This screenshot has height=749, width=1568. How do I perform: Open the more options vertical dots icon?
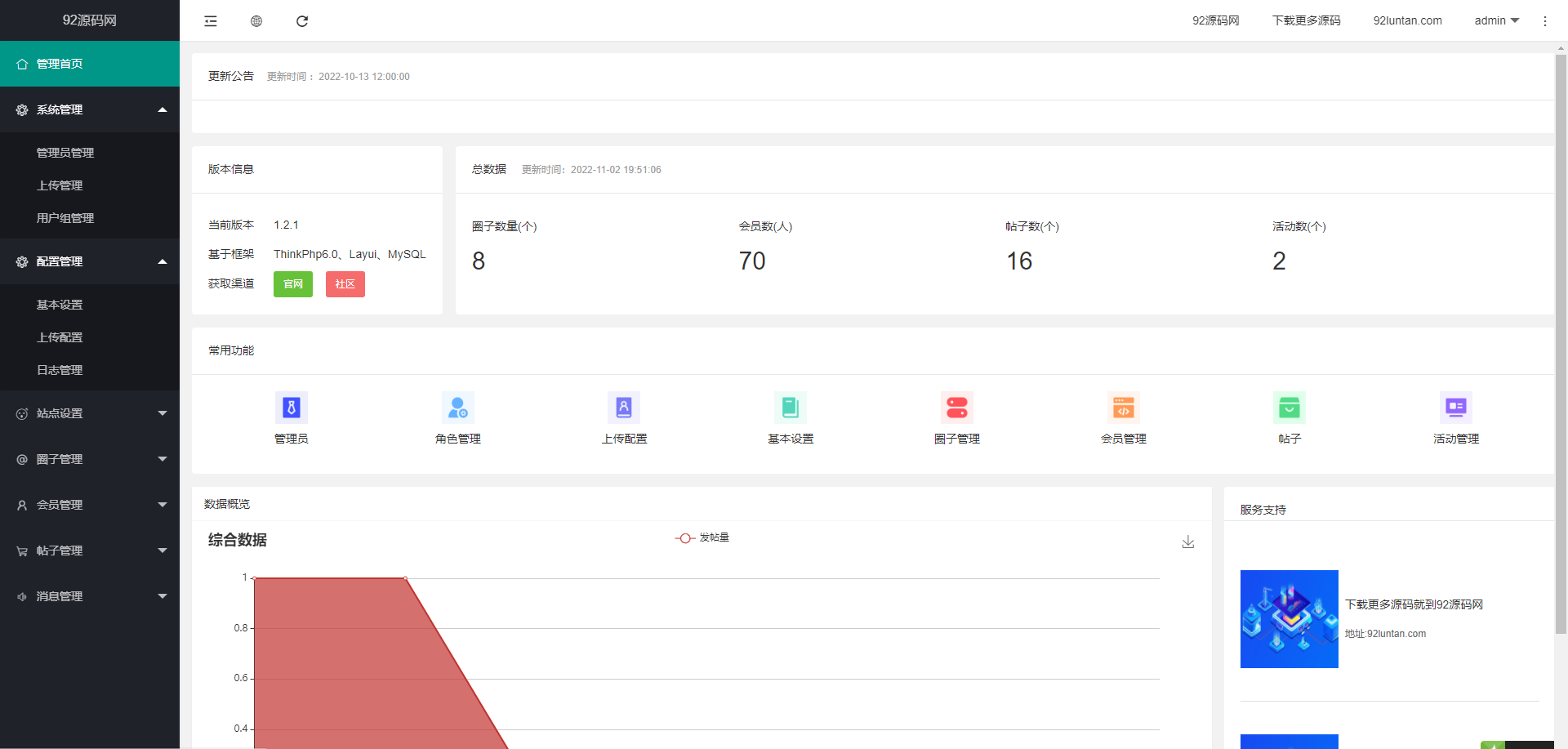tap(1545, 21)
